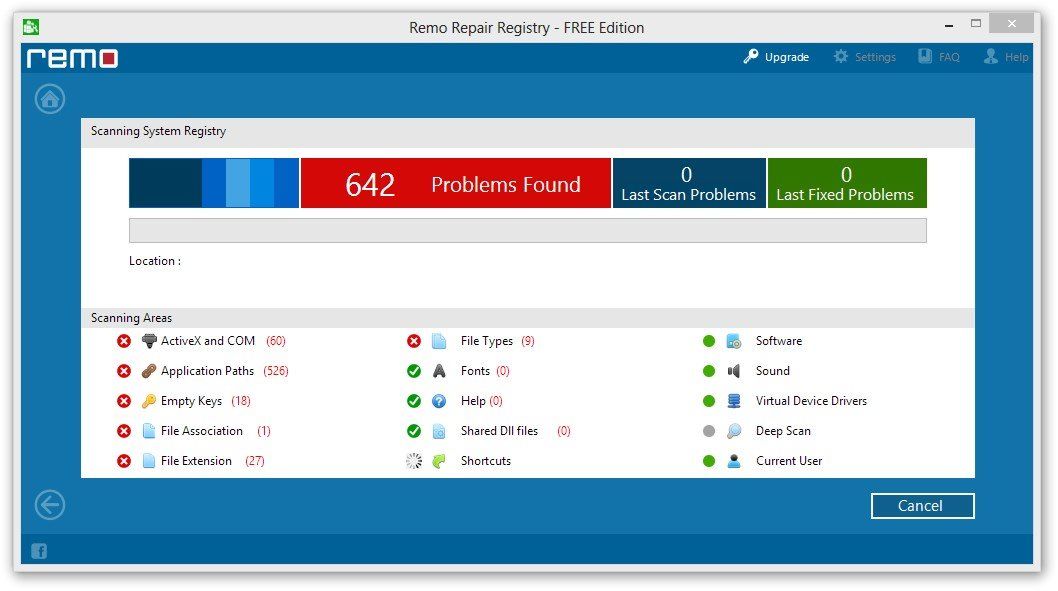Click the Last Fixed Problems tile

pos(847,184)
